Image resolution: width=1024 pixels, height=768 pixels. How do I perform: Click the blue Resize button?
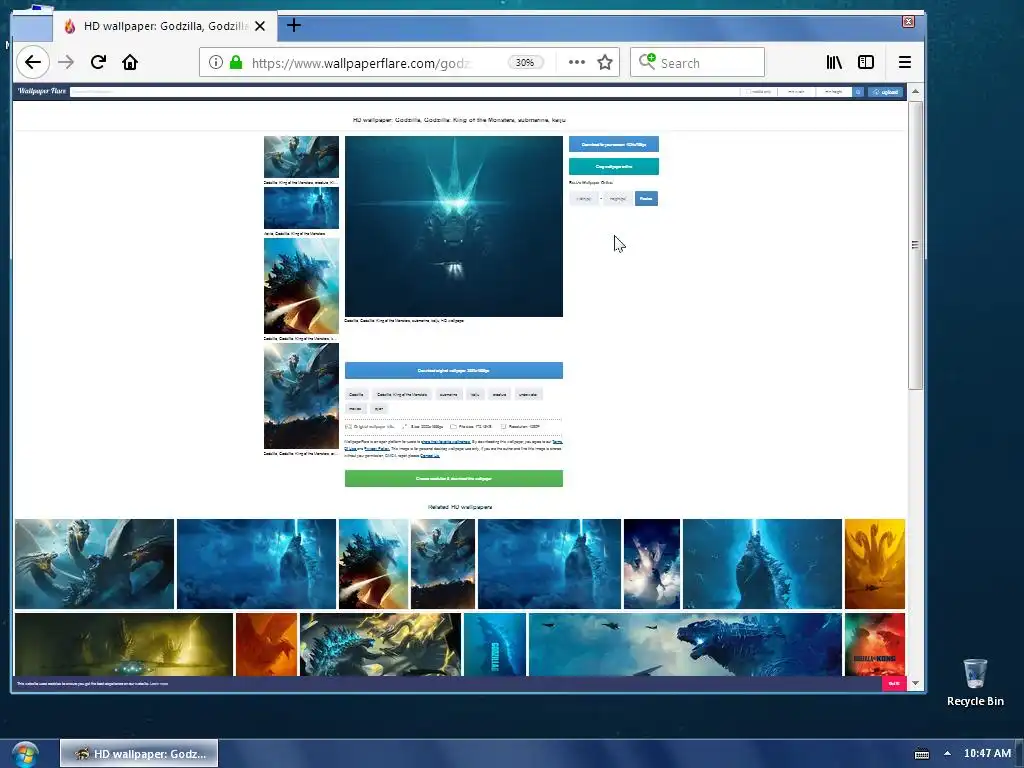coord(647,199)
